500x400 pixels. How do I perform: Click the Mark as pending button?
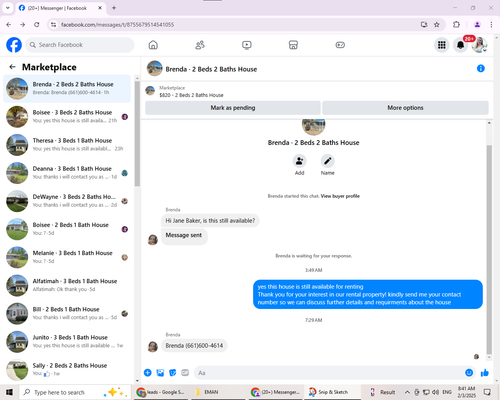[233, 108]
